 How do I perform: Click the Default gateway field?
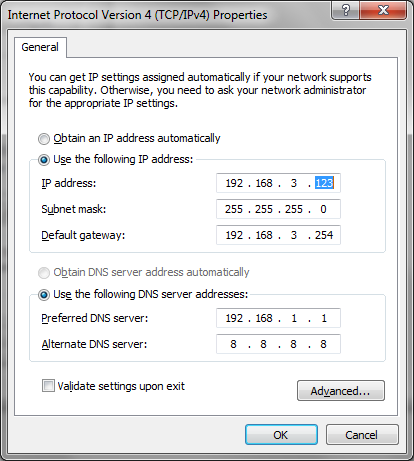tap(278, 235)
